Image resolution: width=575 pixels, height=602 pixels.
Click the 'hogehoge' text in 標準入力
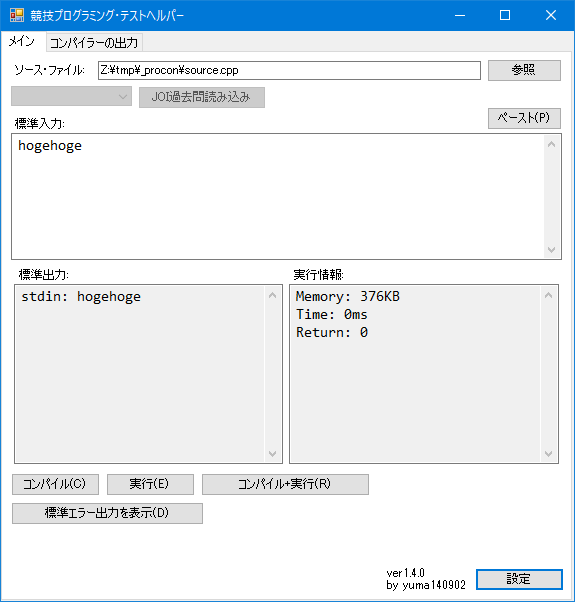tap(50, 146)
